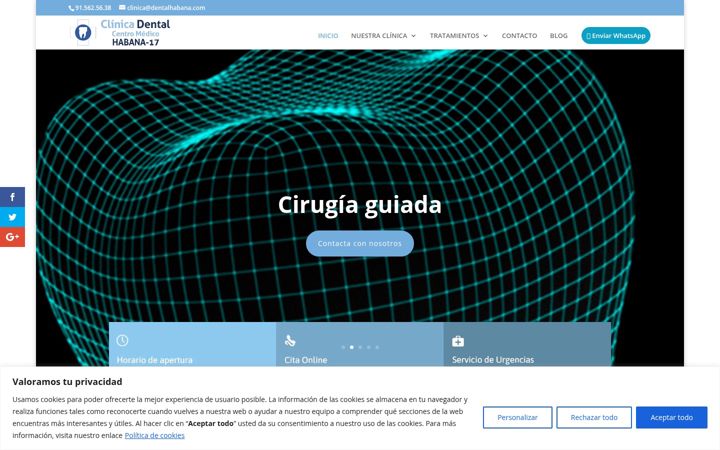
Task: Share page via Google Plus sidebar icon
Action: [12, 237]
